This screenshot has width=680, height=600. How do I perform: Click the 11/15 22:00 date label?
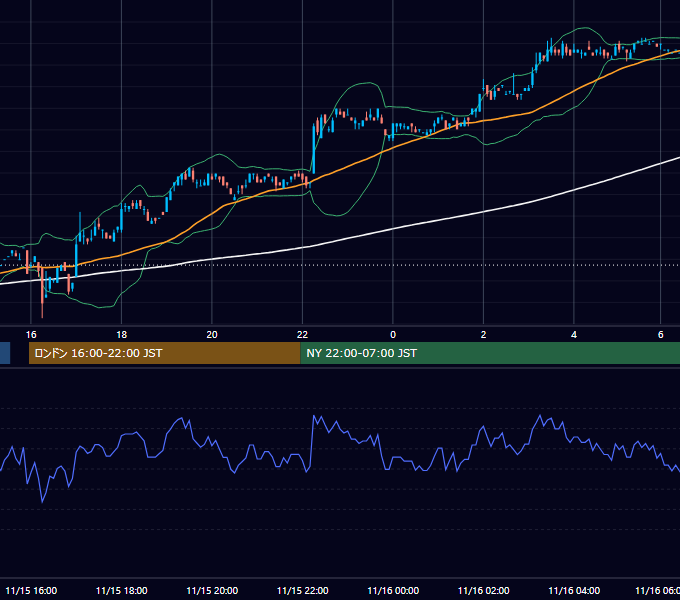(302, 590)
